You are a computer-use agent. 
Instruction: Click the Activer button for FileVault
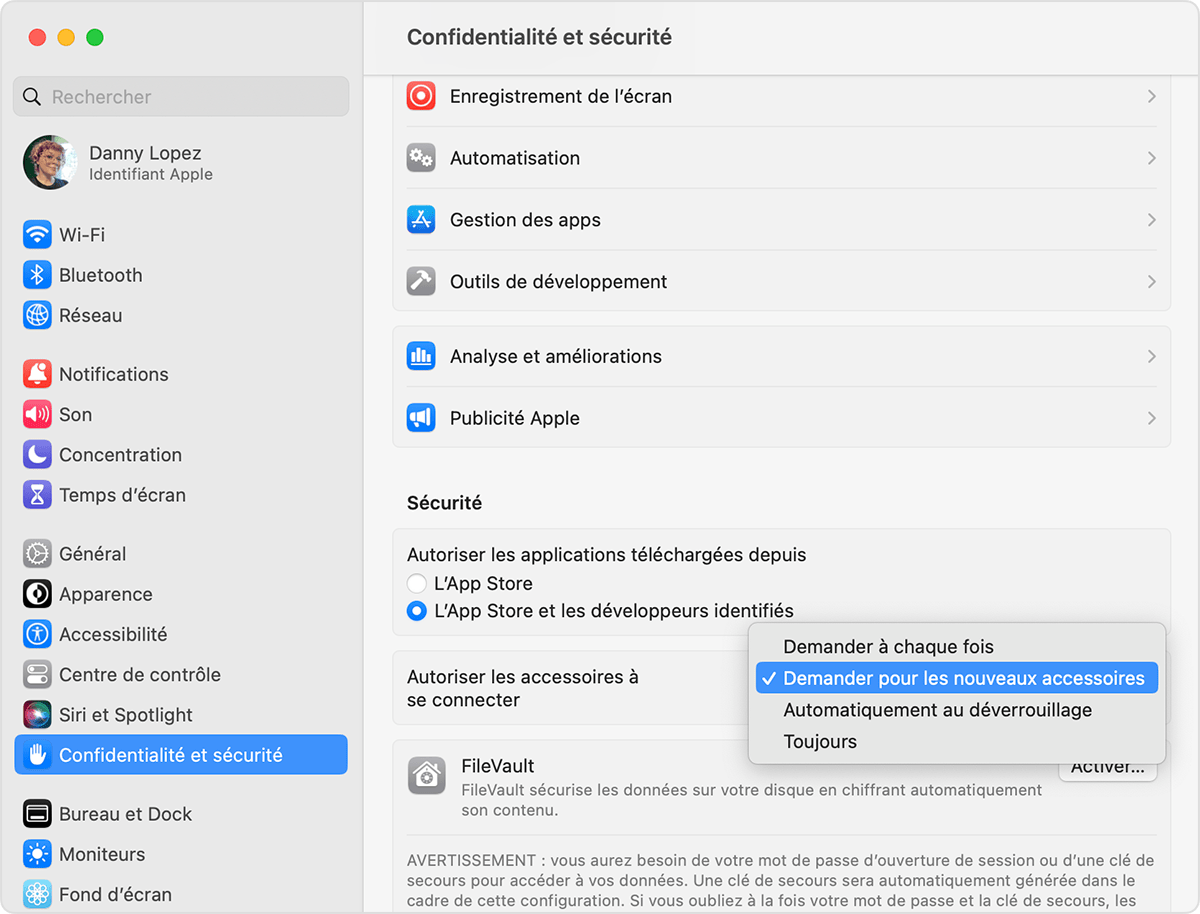click(1108, 766)
